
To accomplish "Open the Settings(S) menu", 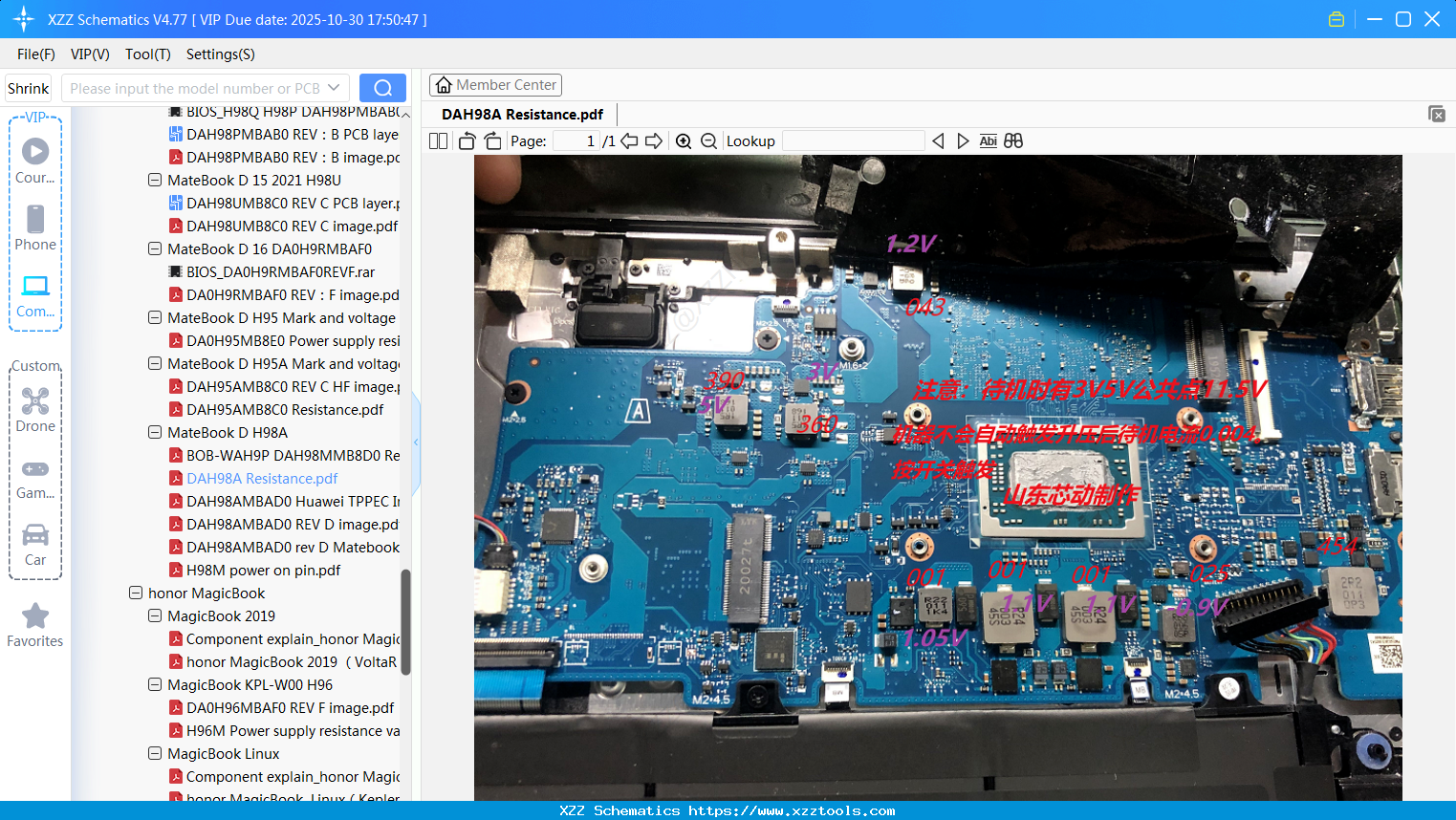I will coord(221,54).
